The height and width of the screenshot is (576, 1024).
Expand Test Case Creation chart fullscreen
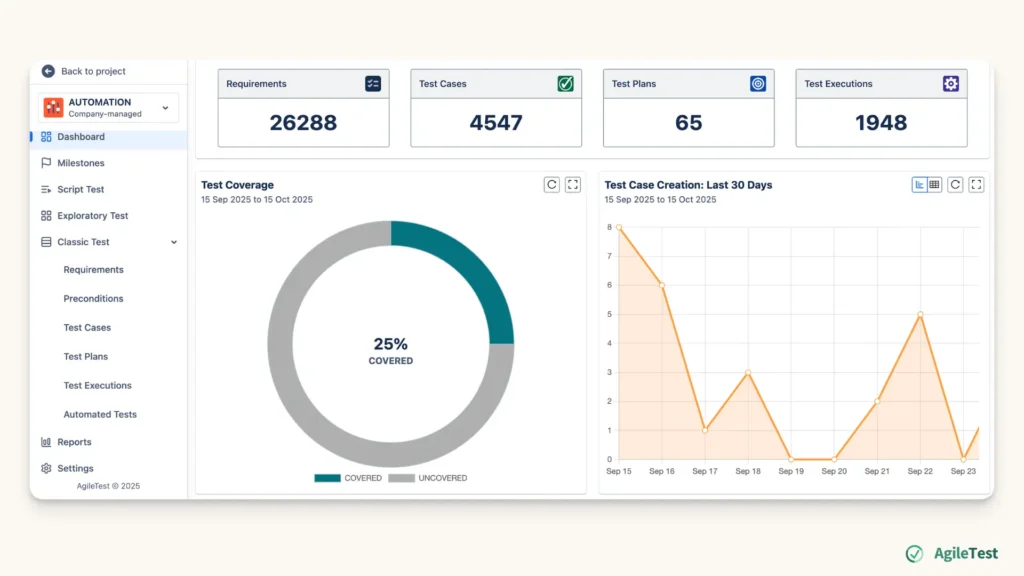point(976,185)
